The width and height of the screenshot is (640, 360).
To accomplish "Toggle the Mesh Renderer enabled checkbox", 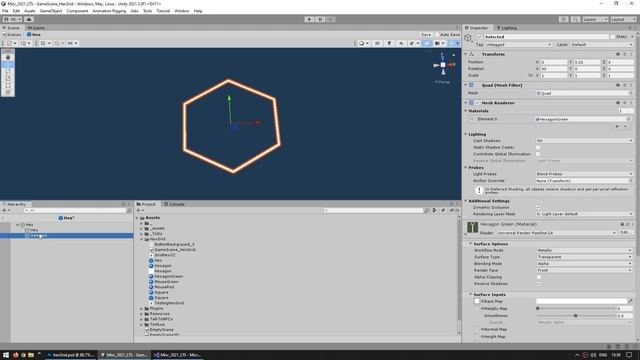I will coord(478,103).
